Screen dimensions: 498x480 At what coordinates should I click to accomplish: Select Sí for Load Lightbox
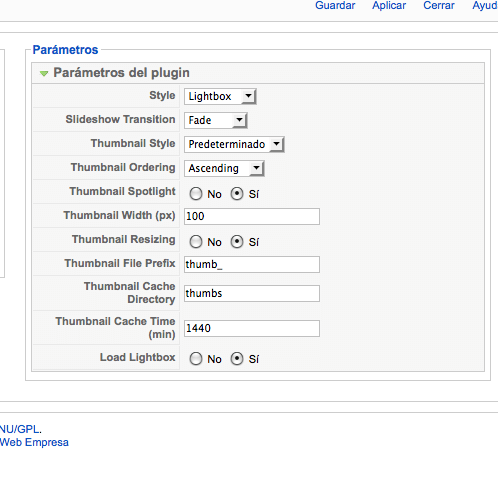click(237, 359)
